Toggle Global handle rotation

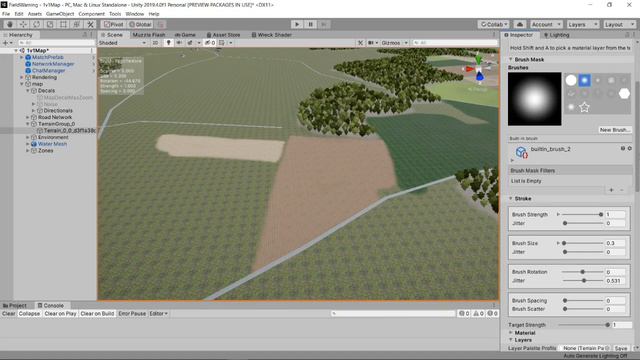[140, 24]
